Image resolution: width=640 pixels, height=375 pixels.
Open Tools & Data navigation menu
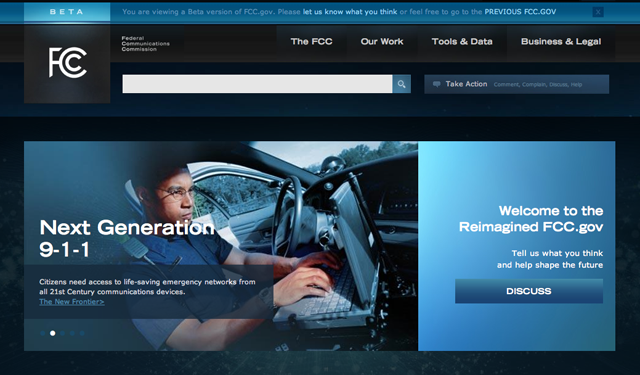[462, 42]
